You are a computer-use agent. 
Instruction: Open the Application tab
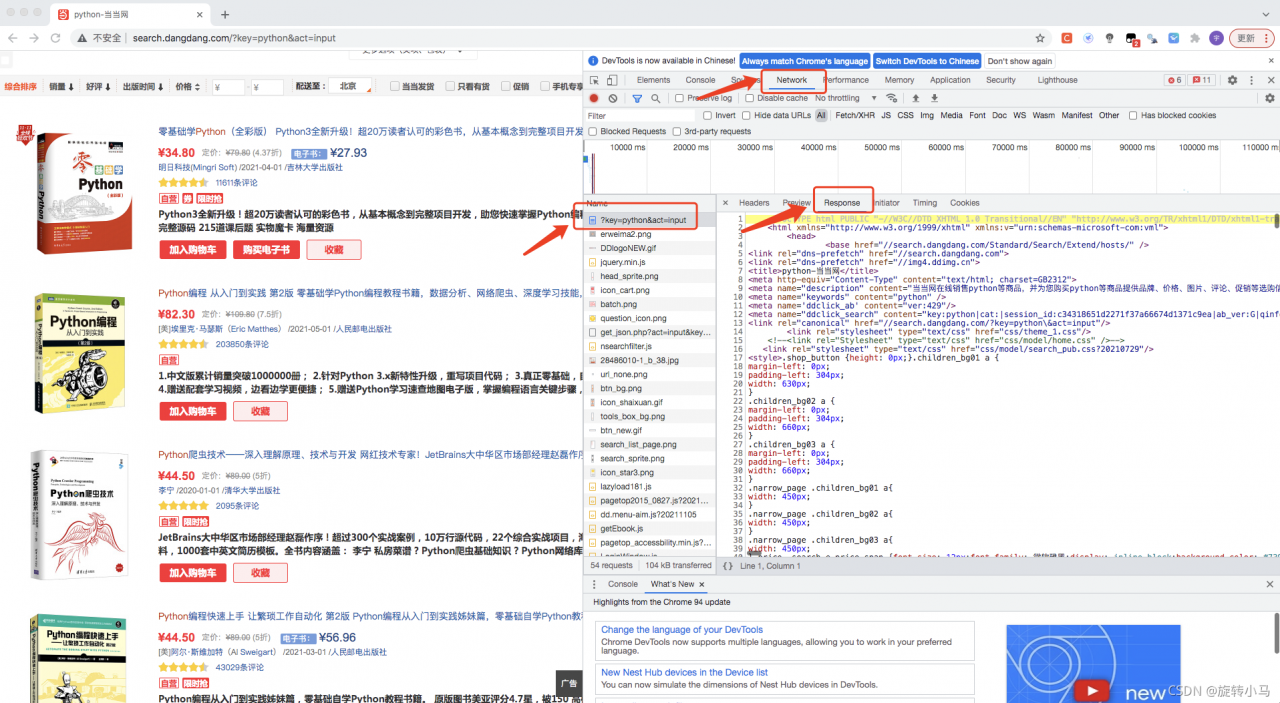[x=950, y=80]
